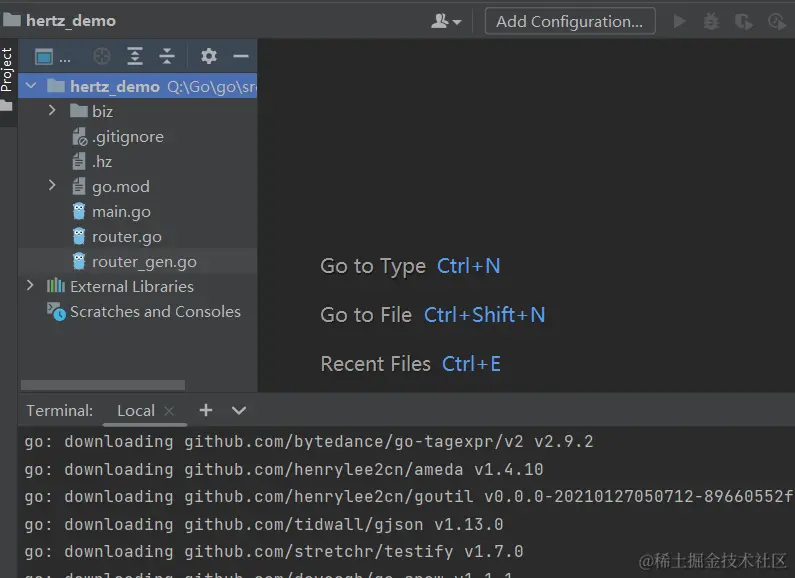This screenshot has height=578, width=795.
Task: Collapse the hertz_demo root node
Action: point(31,86)
